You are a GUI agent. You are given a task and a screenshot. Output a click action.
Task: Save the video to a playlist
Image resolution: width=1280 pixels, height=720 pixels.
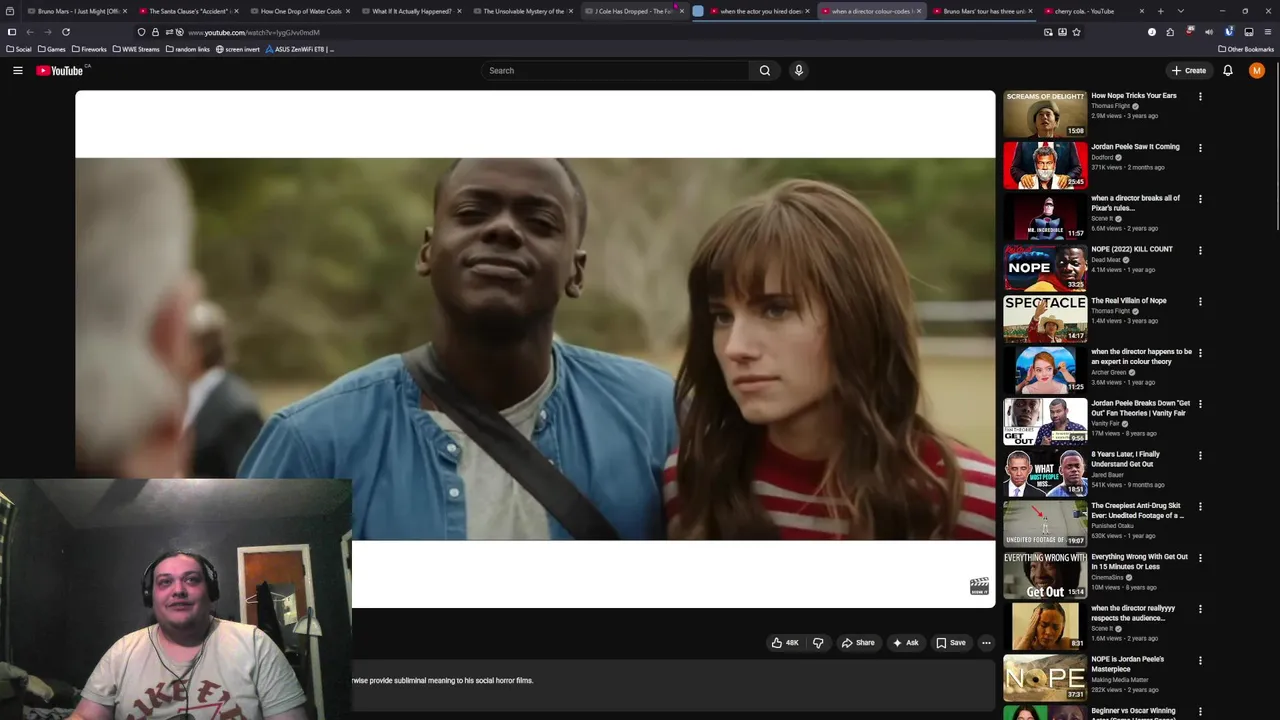(951, 643)
